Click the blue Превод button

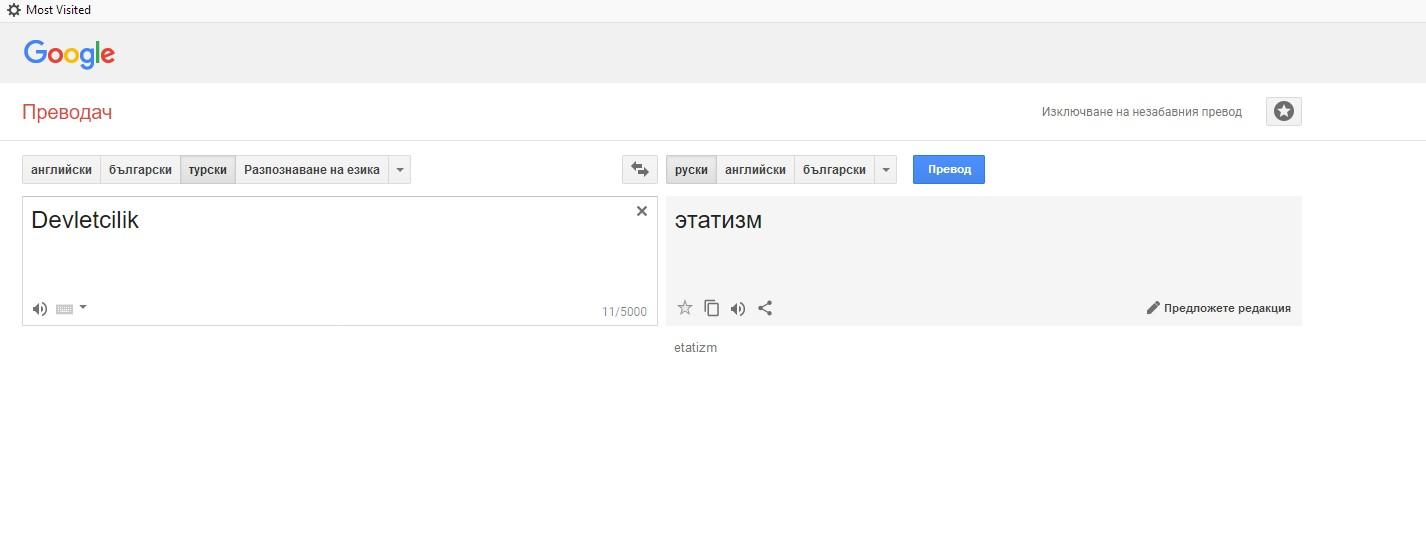tap(949, 170)
